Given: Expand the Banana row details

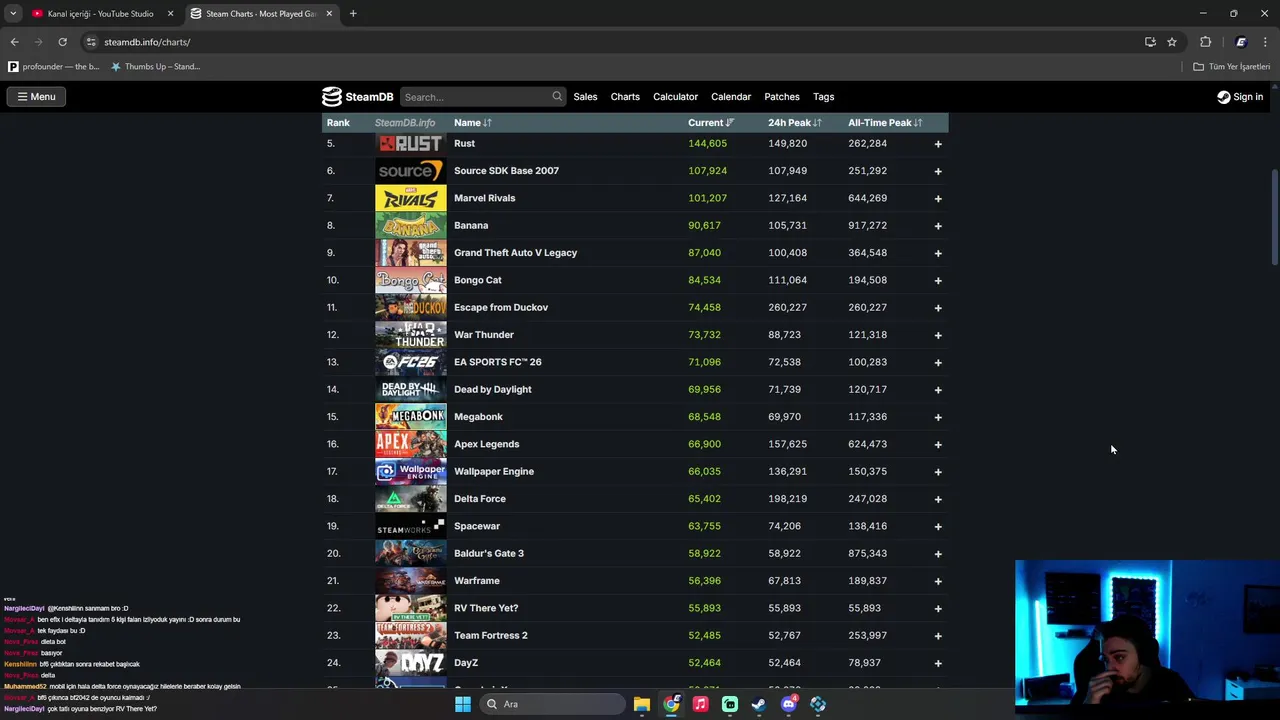Looking at the screenshot, I should (938, 226).
